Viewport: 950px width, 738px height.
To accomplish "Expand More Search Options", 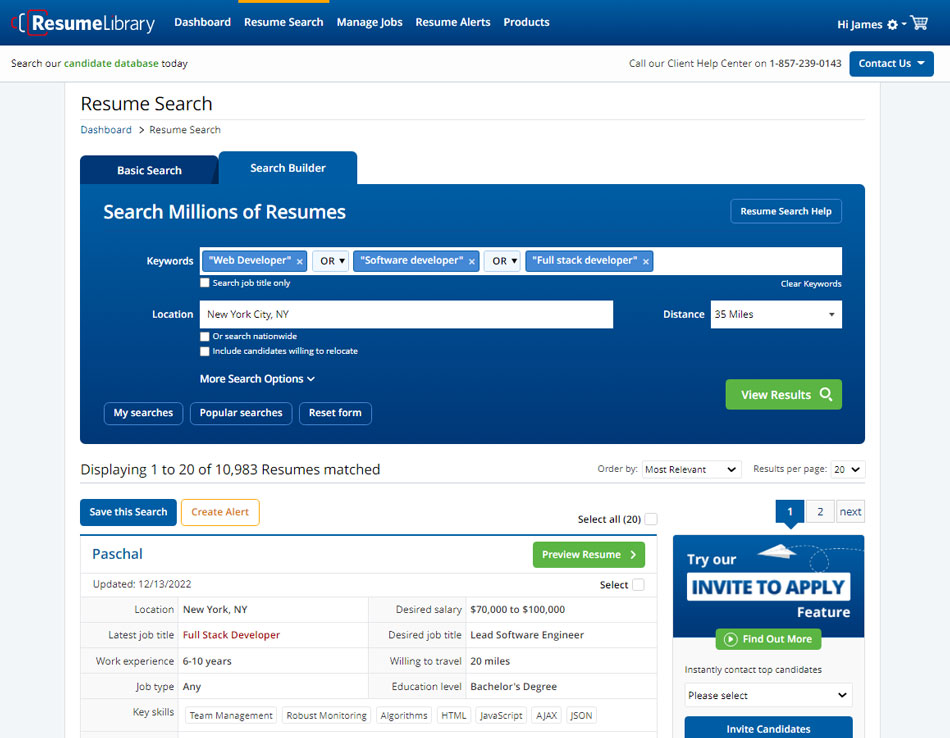I will coord(257,379).
